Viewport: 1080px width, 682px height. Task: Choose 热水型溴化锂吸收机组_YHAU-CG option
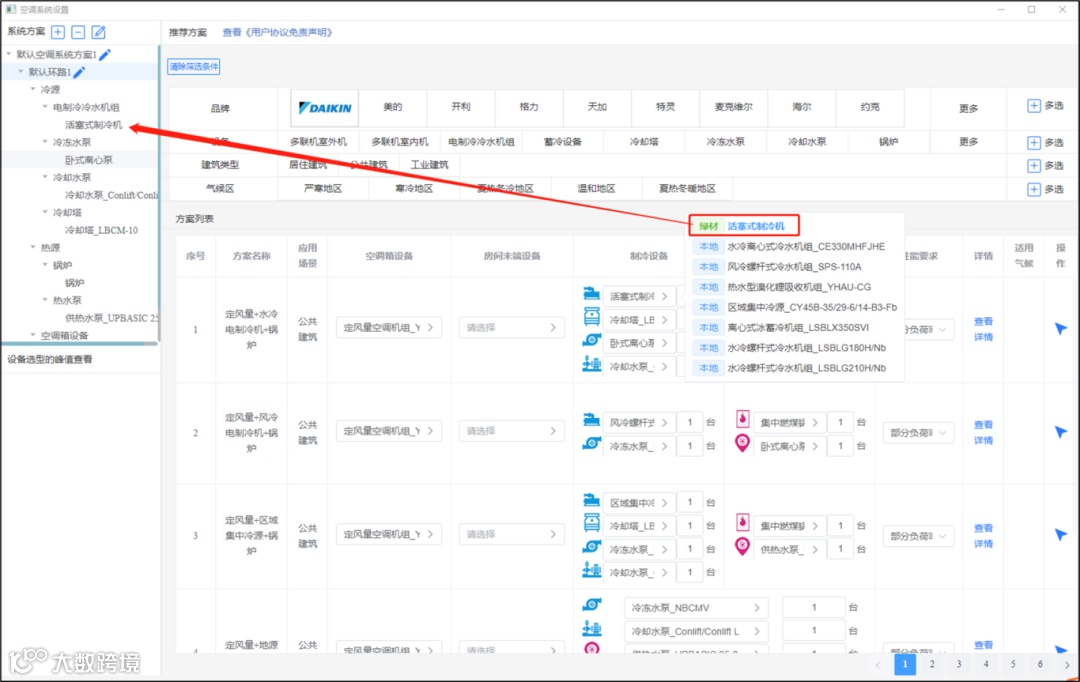pos(799,287)
